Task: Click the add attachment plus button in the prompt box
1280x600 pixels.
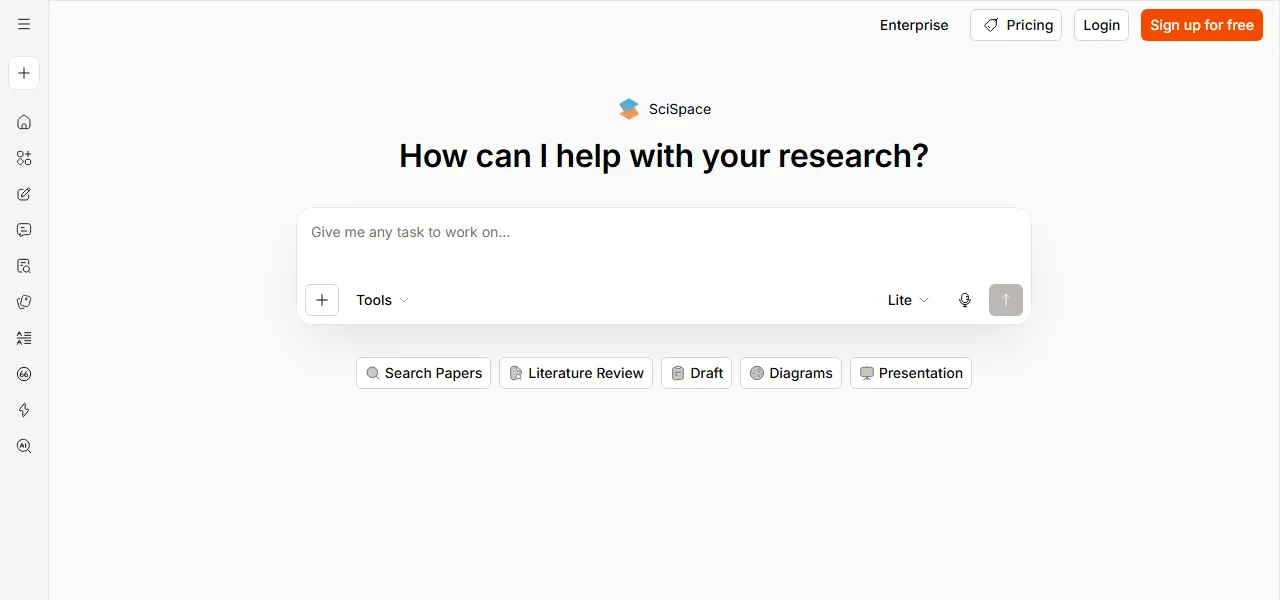Action: (322, 300)
